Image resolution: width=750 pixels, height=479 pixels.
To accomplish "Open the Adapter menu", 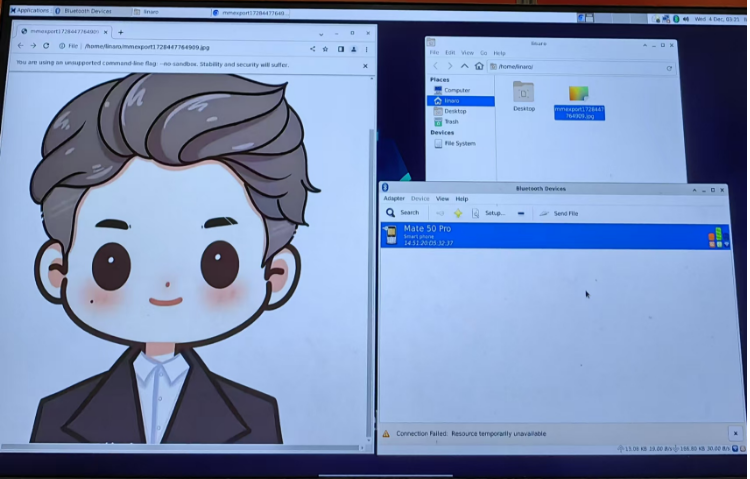I will (394, 199).
